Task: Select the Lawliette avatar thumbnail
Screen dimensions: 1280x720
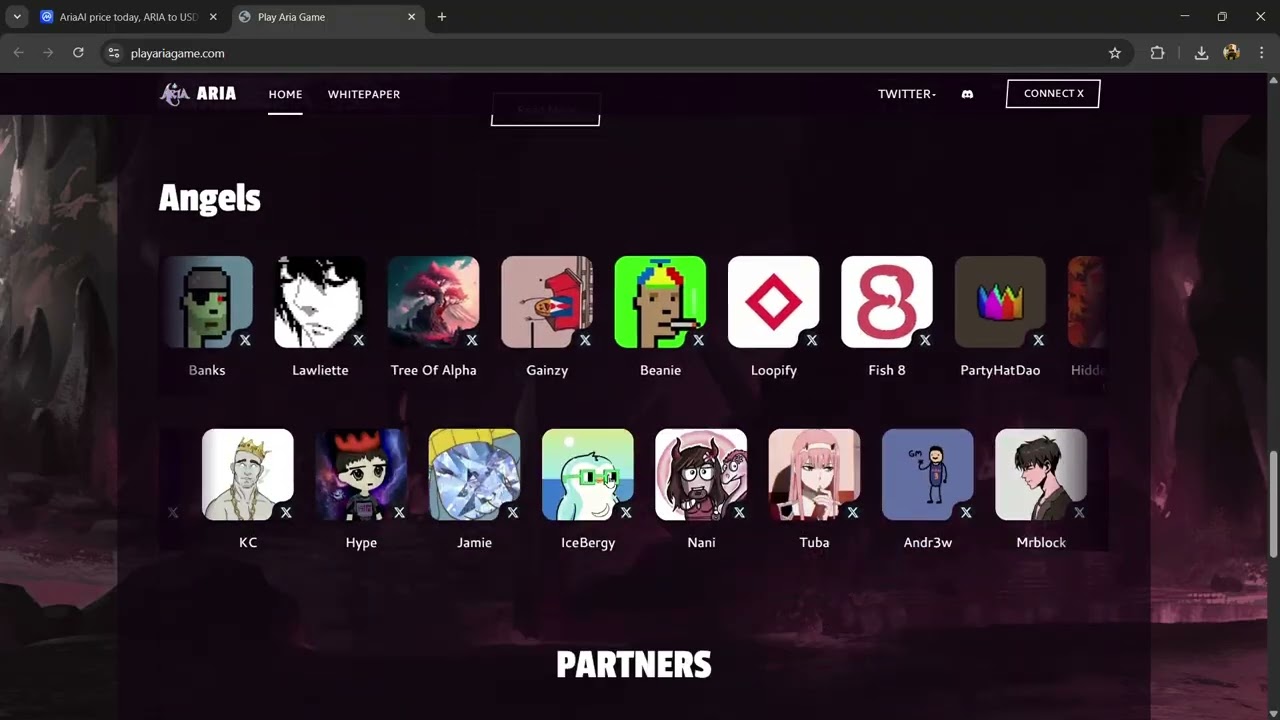Action: 320,302
